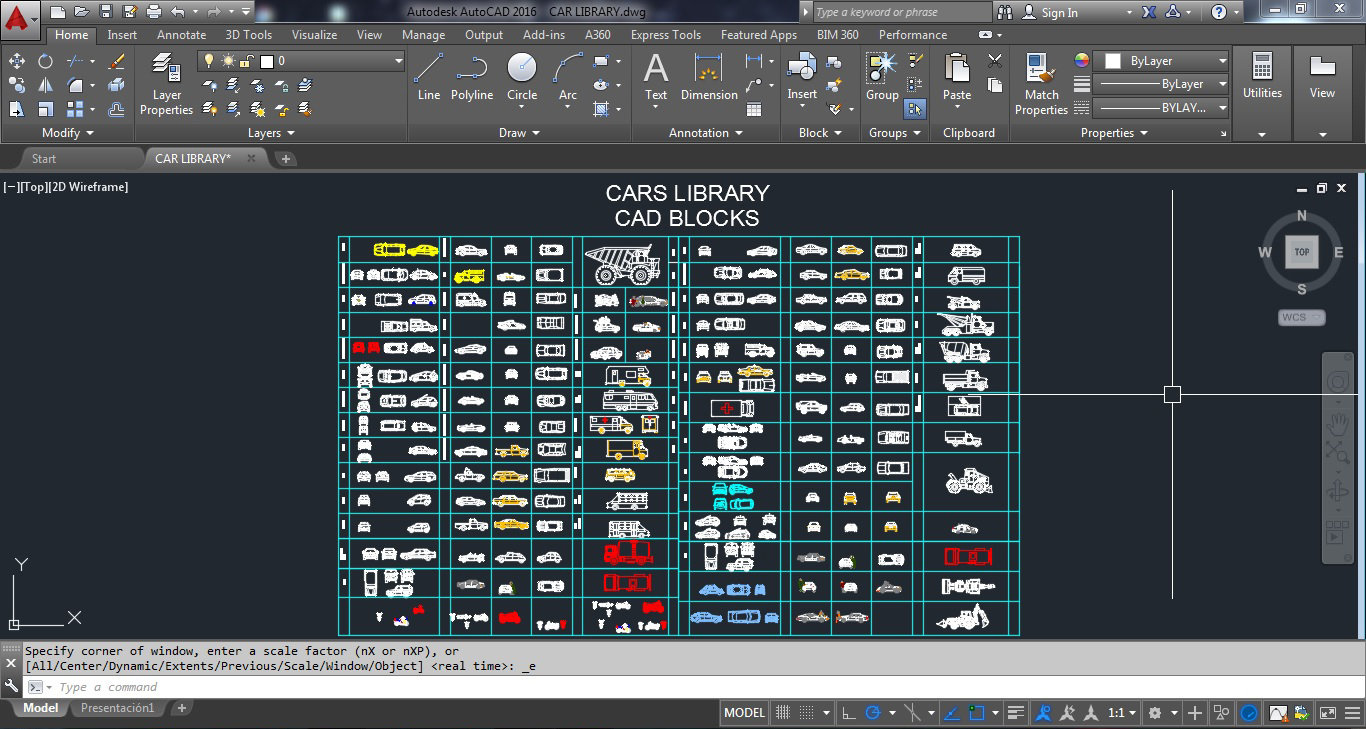Select the Dimension tool

point(708,75)
